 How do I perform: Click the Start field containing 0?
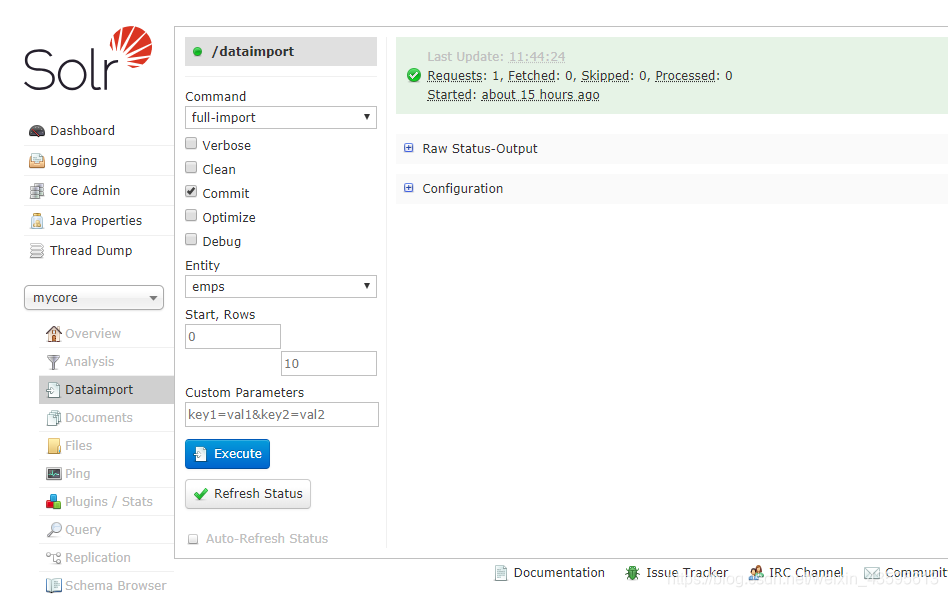[x=233, y=336]
